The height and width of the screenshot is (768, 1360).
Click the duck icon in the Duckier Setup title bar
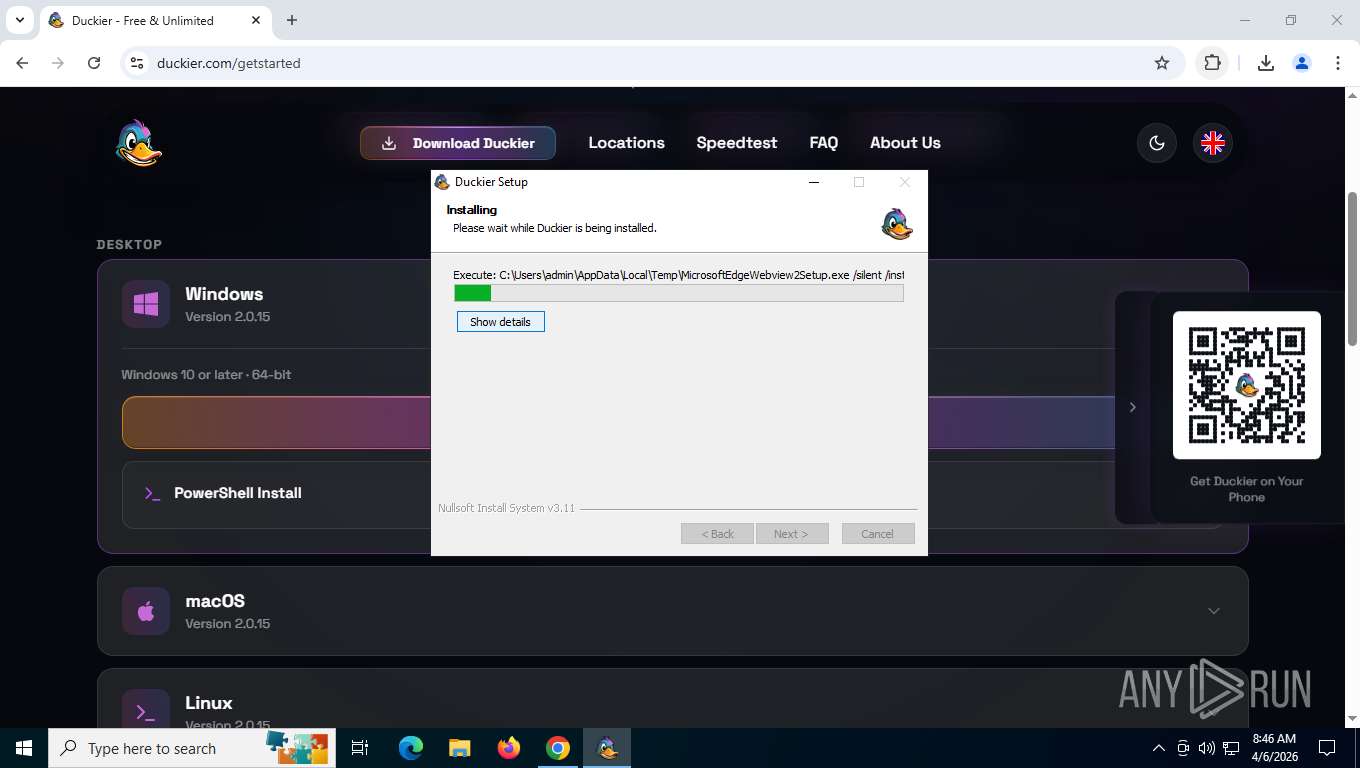tap(442, 182)
